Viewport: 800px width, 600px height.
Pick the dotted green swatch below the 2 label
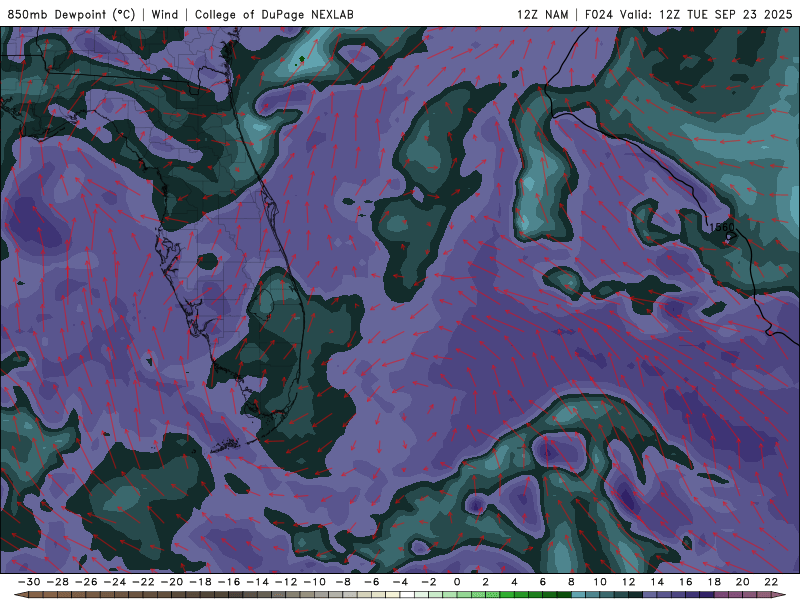pos(493,595)
